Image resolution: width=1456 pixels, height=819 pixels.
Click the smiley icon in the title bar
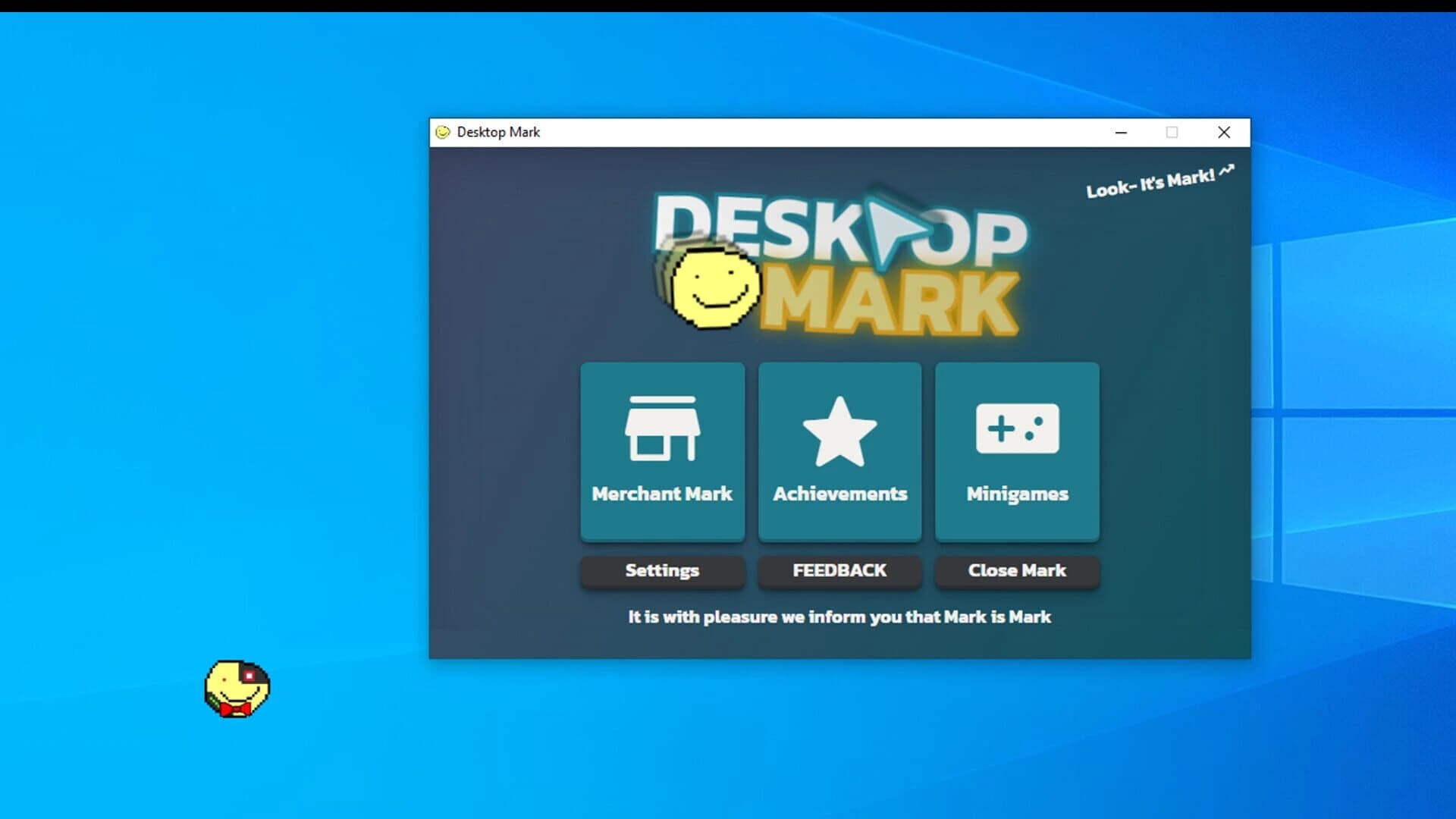coord(444,132)
